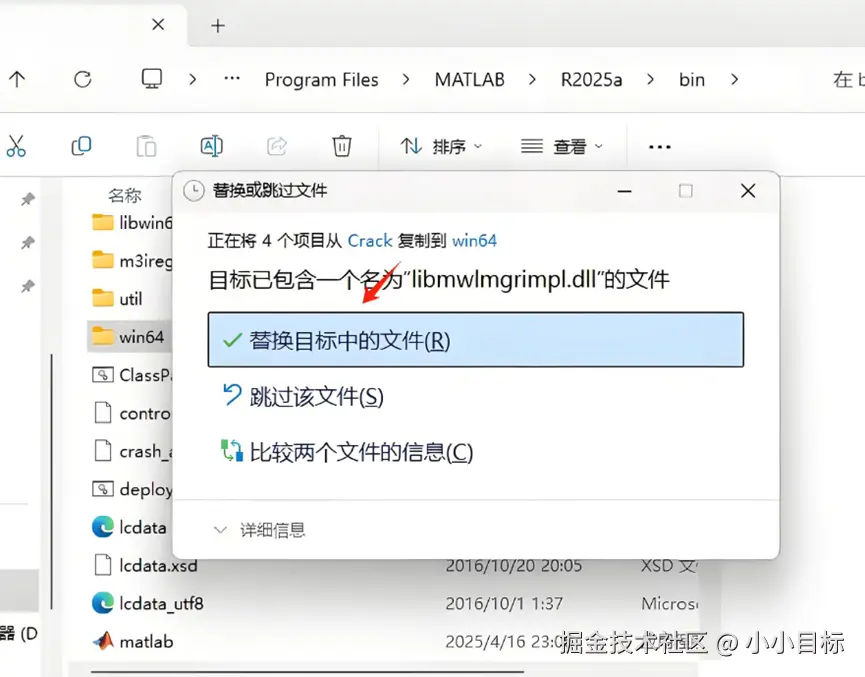Select the libwin6 folder in file list
865x677 pixels.
tap(132, 222)
